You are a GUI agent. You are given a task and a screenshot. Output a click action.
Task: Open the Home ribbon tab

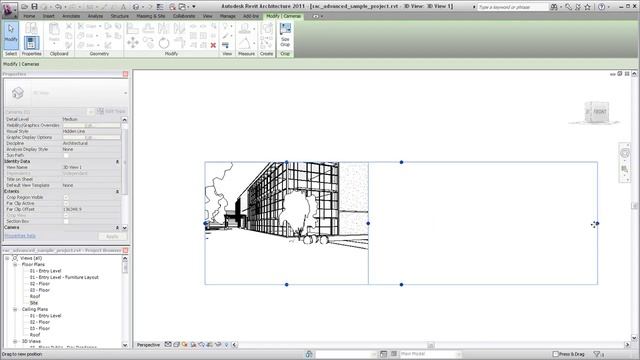(29, 16)
